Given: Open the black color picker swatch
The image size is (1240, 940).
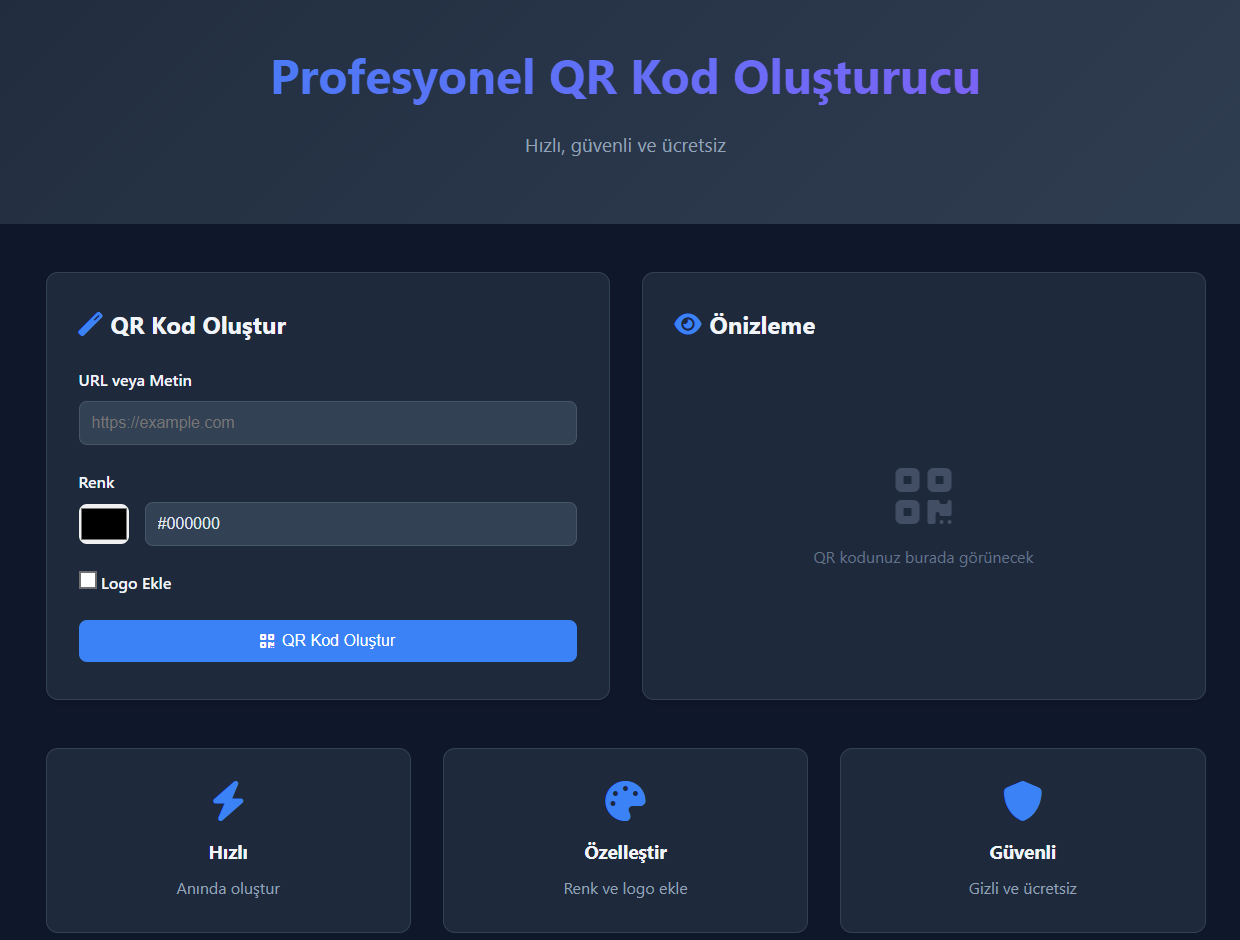Looking at the screenshot, I should coord(103,523).
